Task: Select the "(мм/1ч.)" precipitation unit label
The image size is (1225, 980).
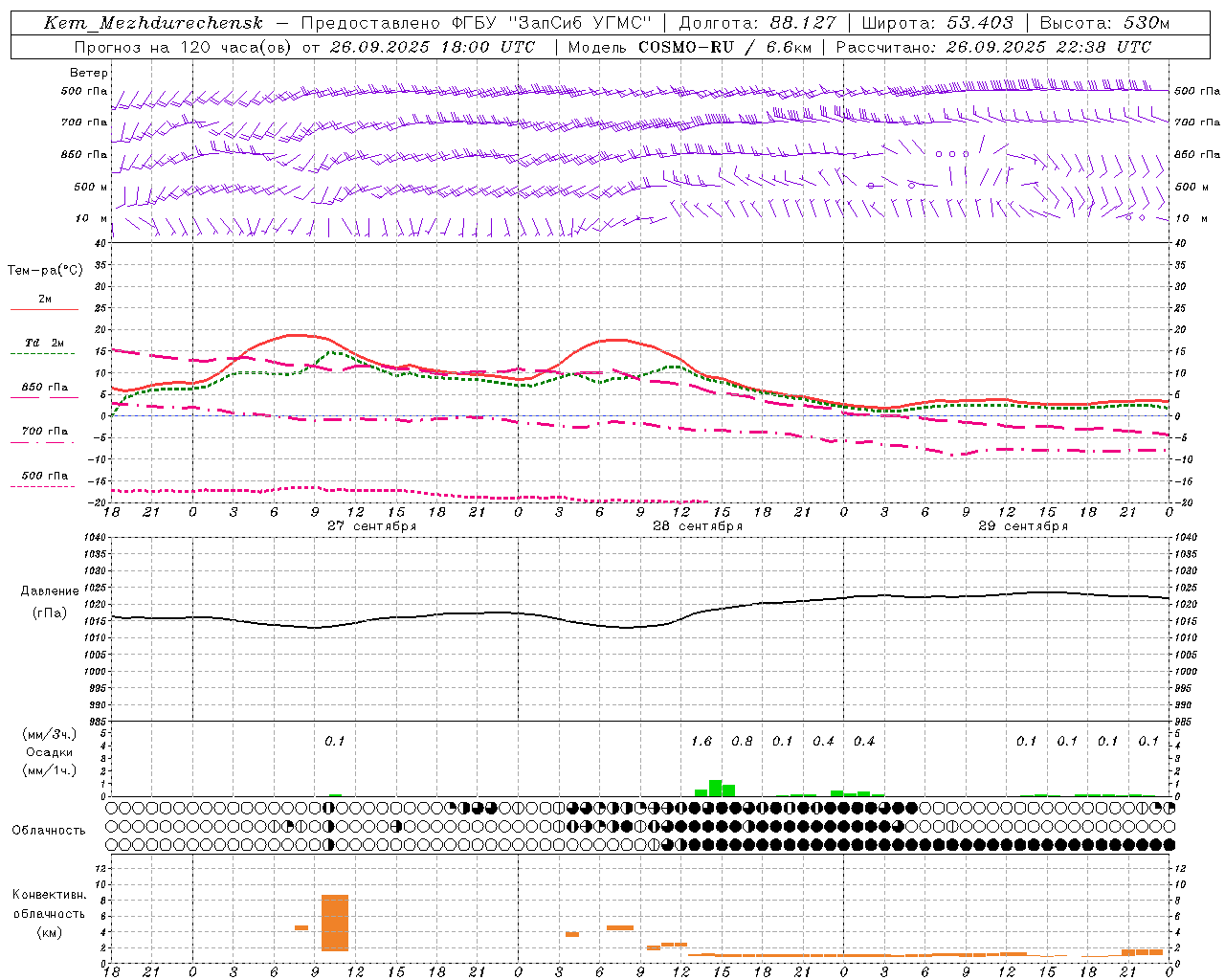Action: (x=50, y=770)
